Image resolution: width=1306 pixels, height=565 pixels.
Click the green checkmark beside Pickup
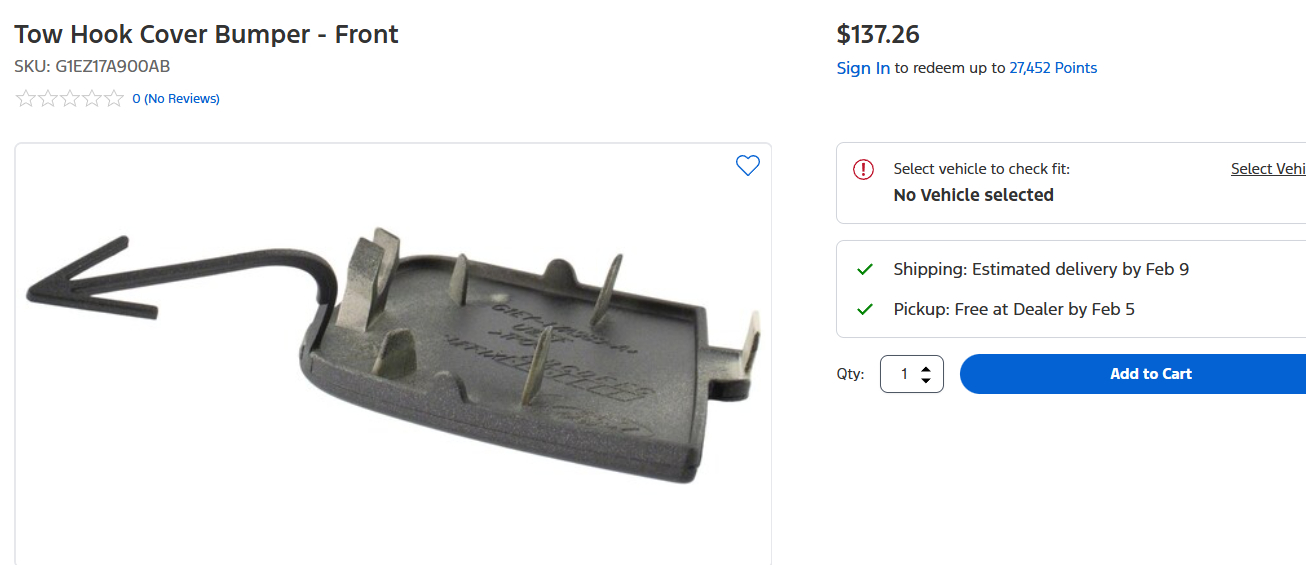[865, 310]
